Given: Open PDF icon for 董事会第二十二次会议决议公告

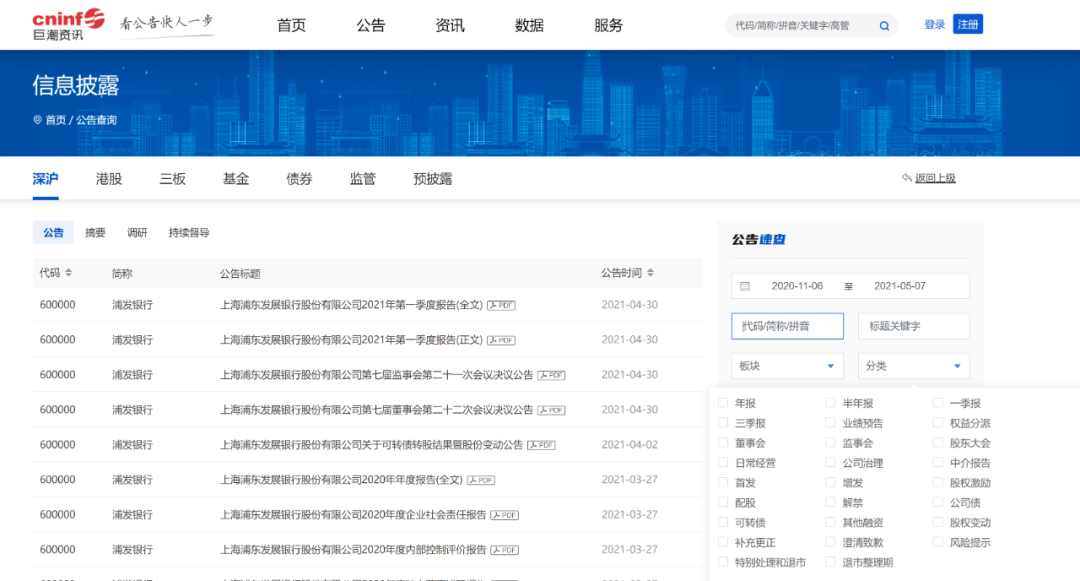Looking at the screenshot, I should coord(551,410).
